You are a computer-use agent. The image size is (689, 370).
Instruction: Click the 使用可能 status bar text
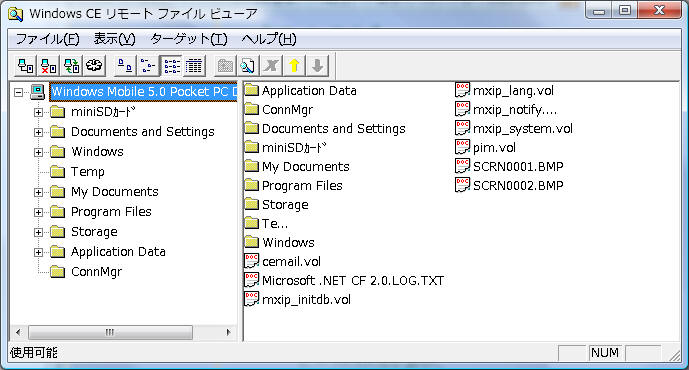tap(33, 353)
